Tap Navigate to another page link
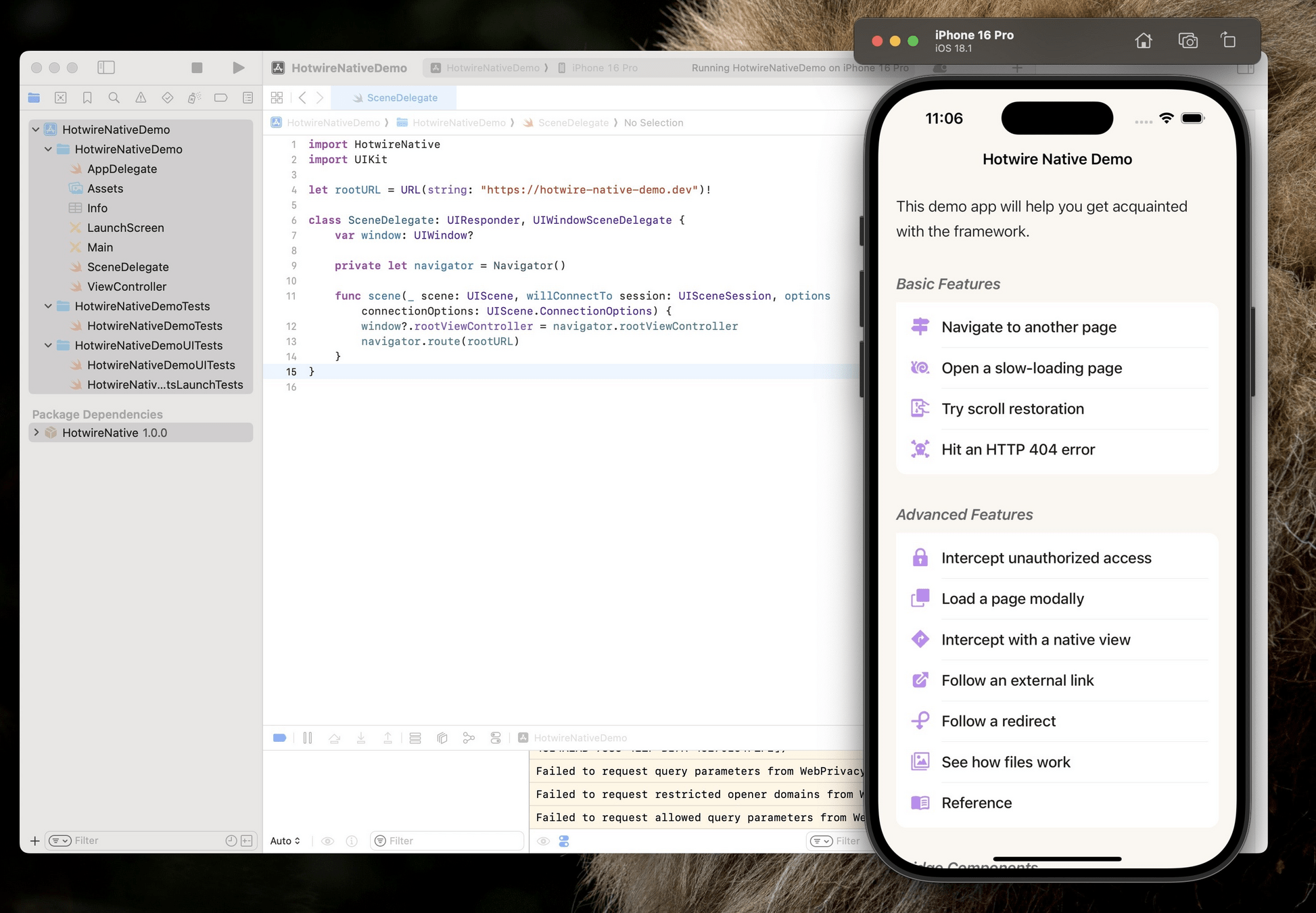This screenshot has width=1316, height=913. 1028,327
